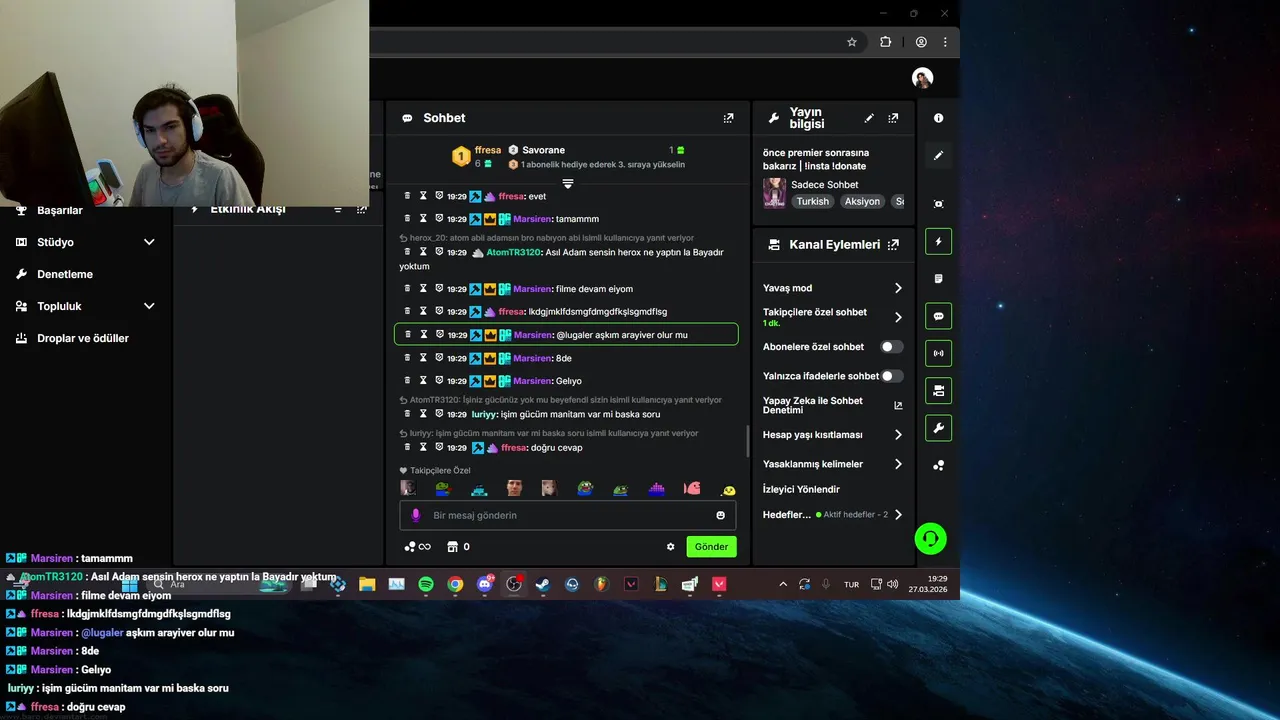Open channel points icon in right sidebar
The width and height of the screenshot is (1280, 720).
point(938,466)
